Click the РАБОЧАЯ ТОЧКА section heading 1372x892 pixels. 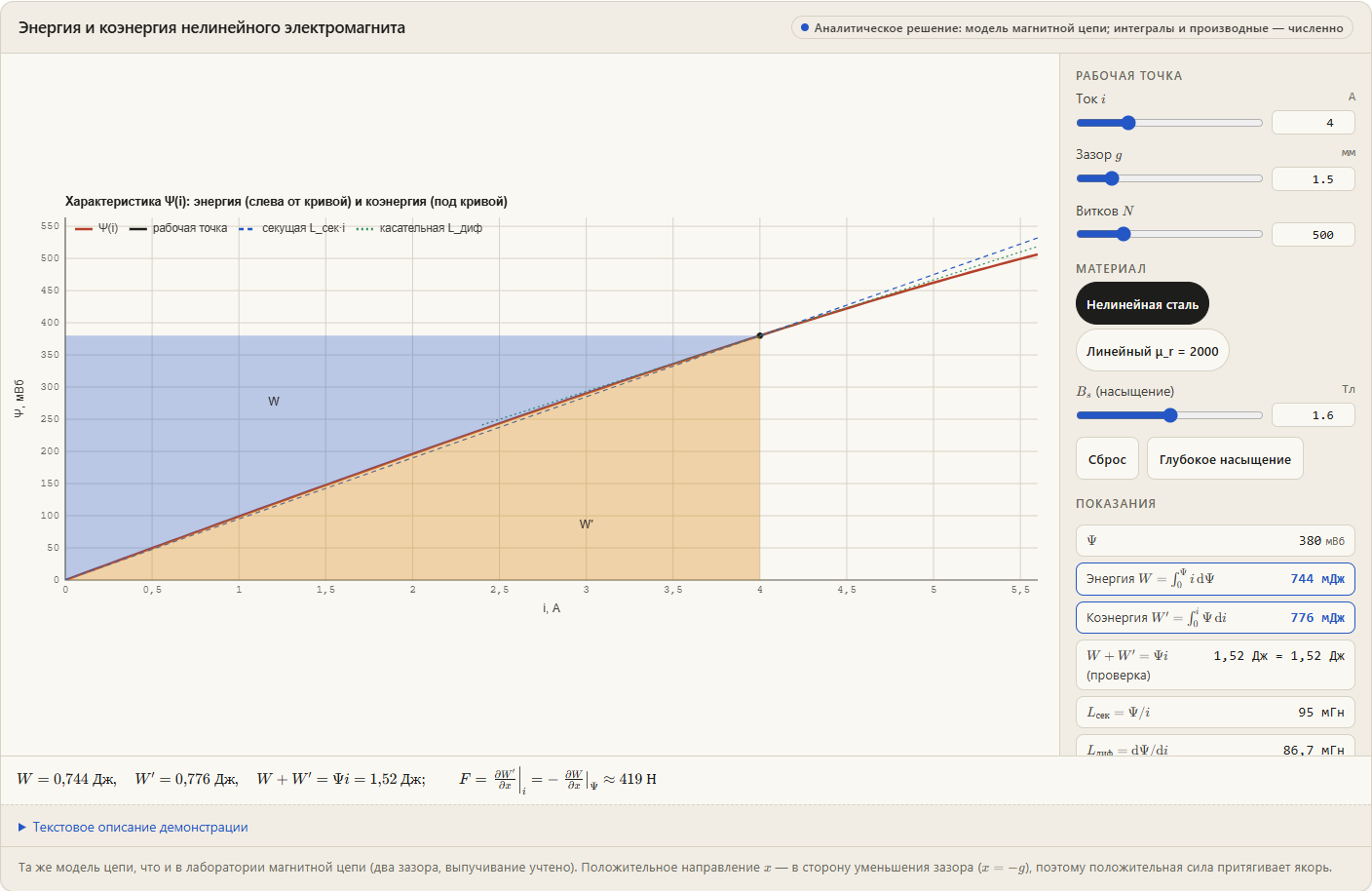(1128, 76)
